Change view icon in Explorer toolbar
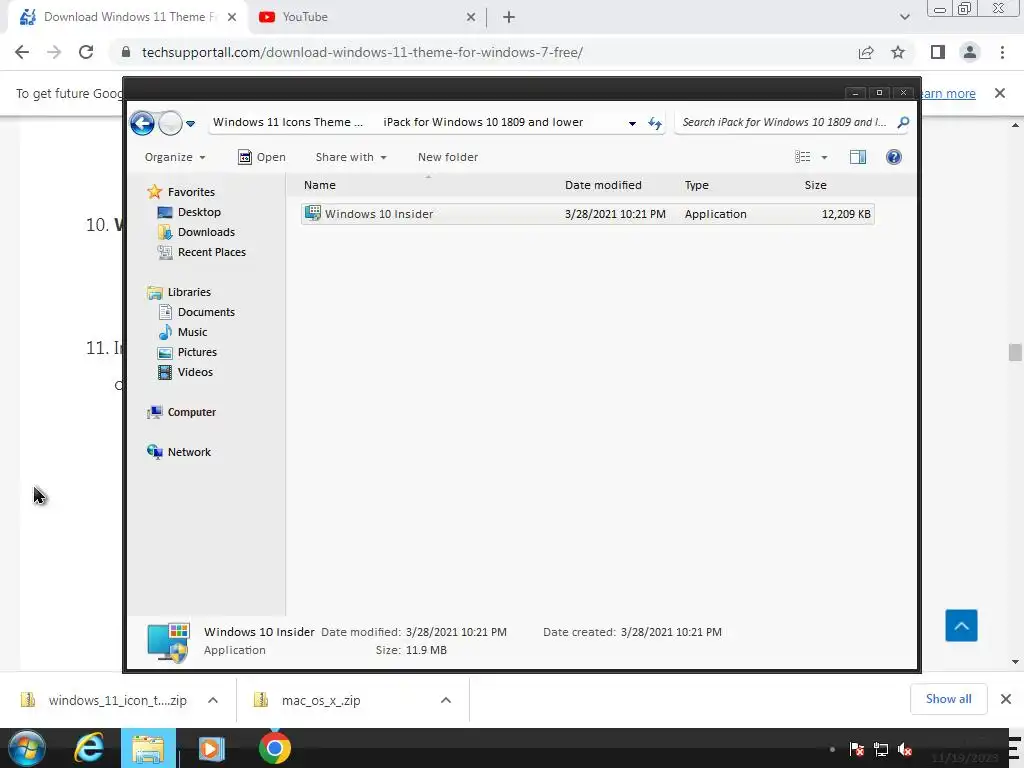Screen dimensions: 1024x768 803,157
